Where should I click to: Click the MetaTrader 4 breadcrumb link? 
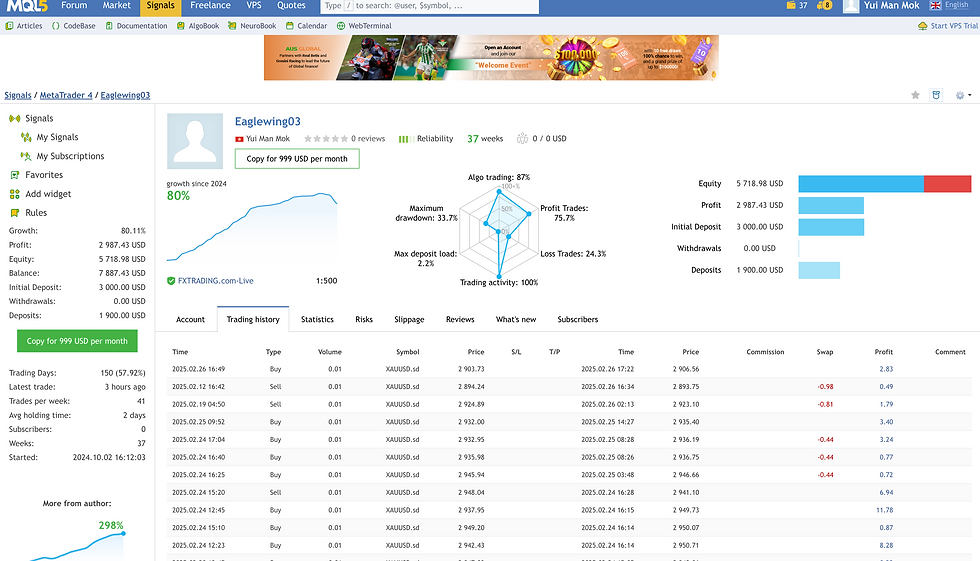[x=66, y=95]
